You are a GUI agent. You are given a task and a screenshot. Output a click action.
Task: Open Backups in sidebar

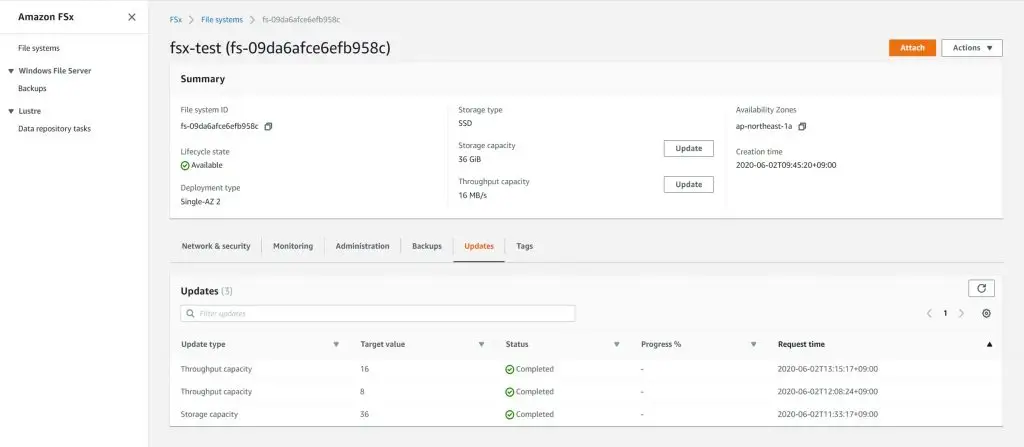[x=32, y=88]
